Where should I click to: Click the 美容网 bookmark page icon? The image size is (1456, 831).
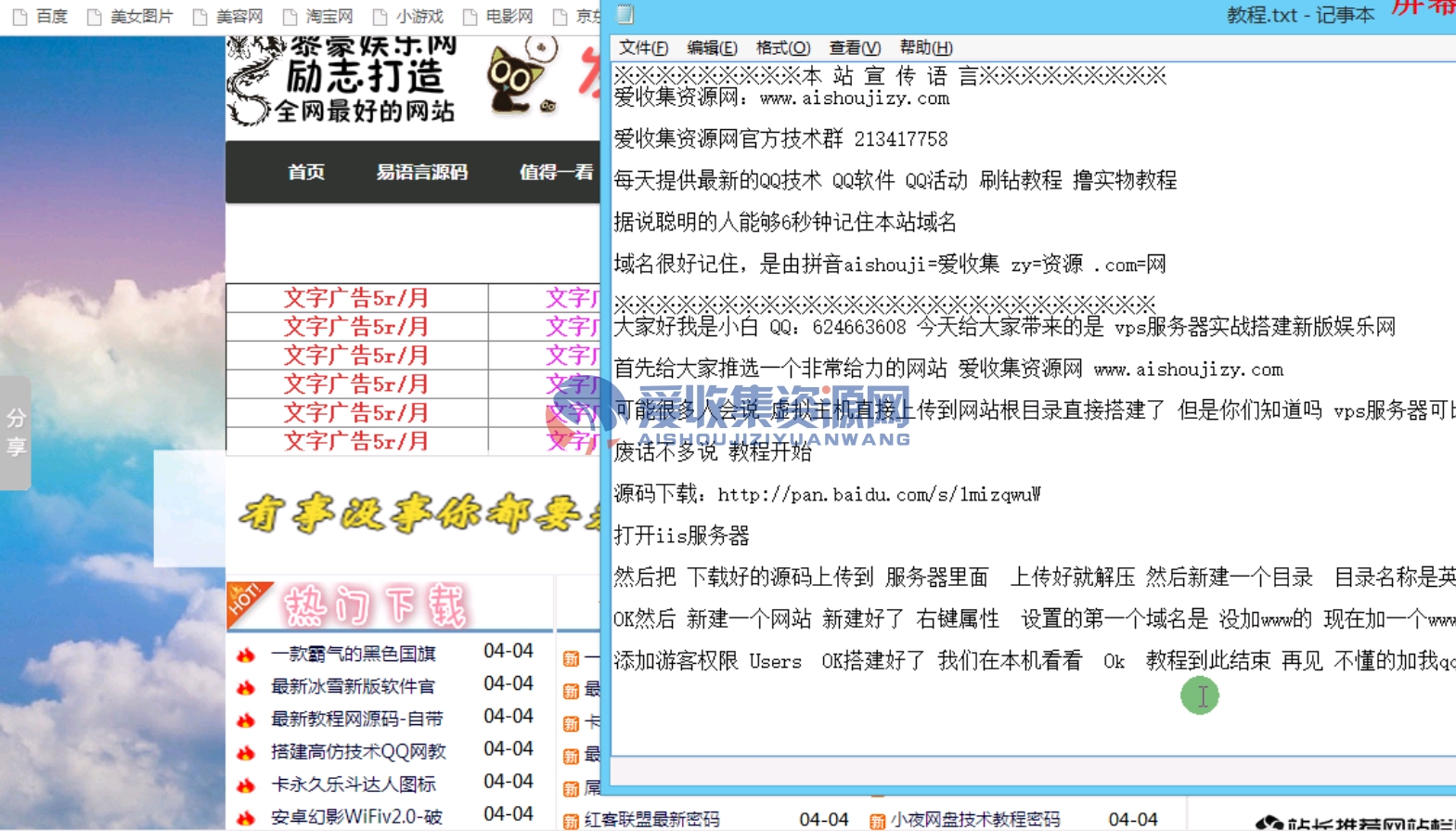[x=200, y=17]
